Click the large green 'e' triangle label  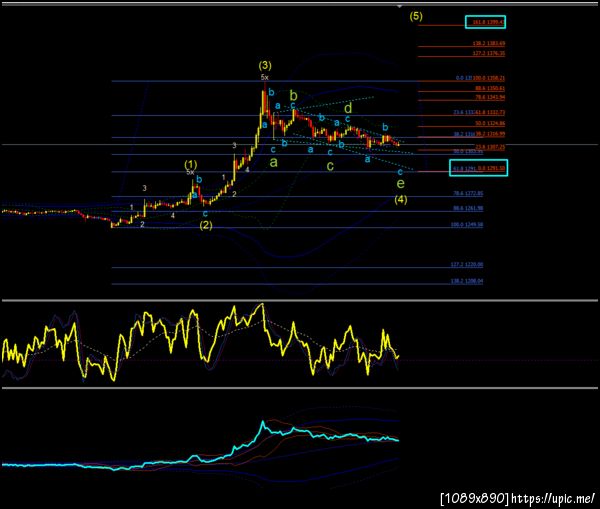tap(400, 183)
